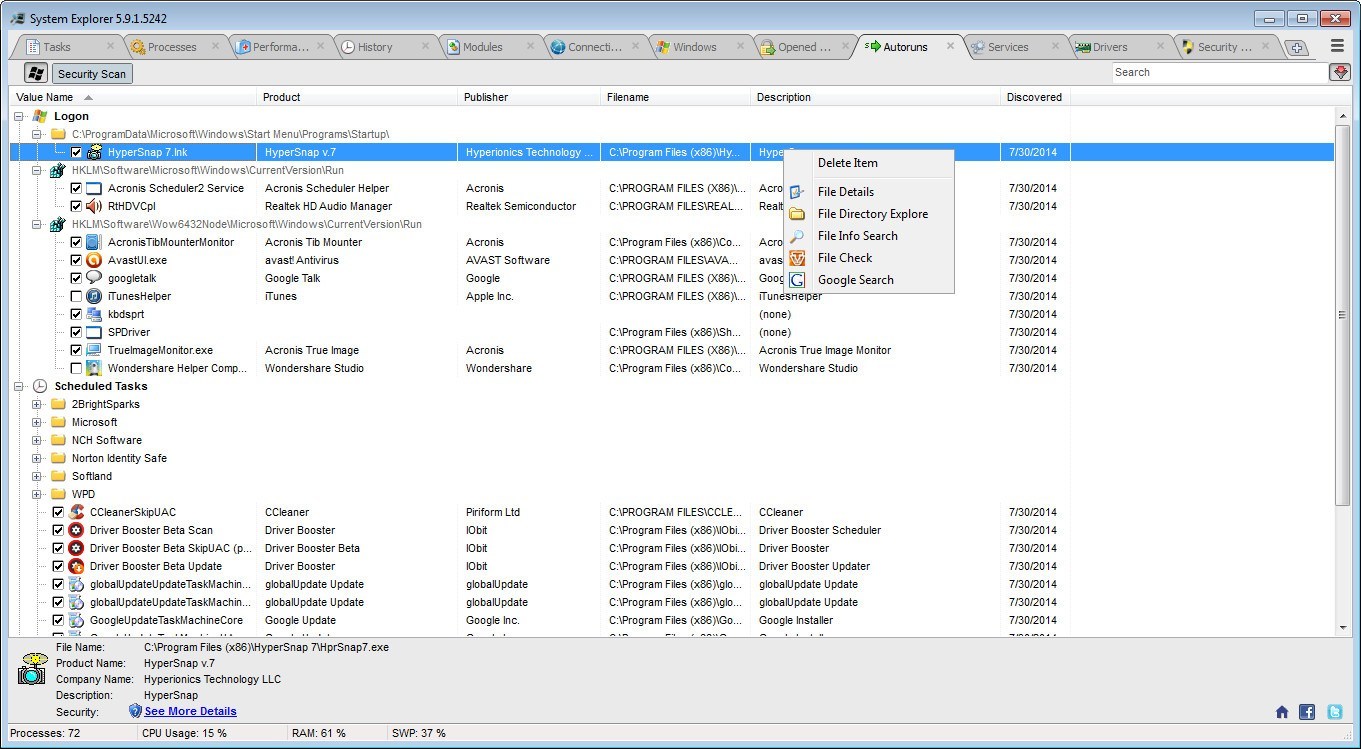Open the History tab
The image size is (1361, 749).
tap(375, 47)
